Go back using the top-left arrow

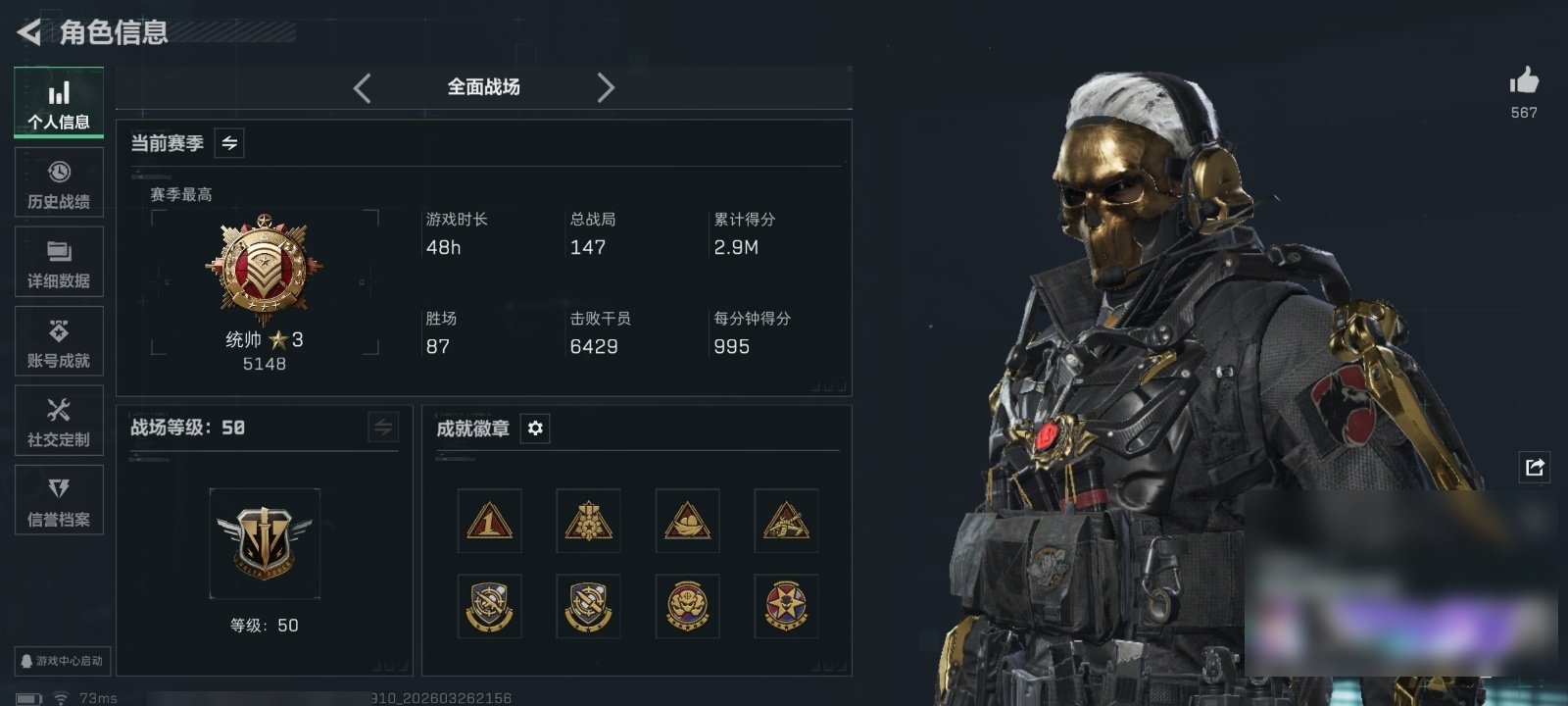tap(28, 32)
